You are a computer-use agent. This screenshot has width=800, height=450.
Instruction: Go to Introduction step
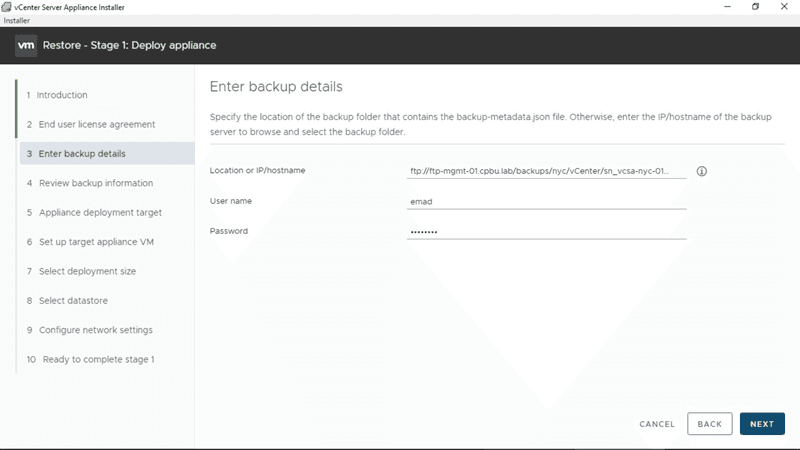[62, 95]
